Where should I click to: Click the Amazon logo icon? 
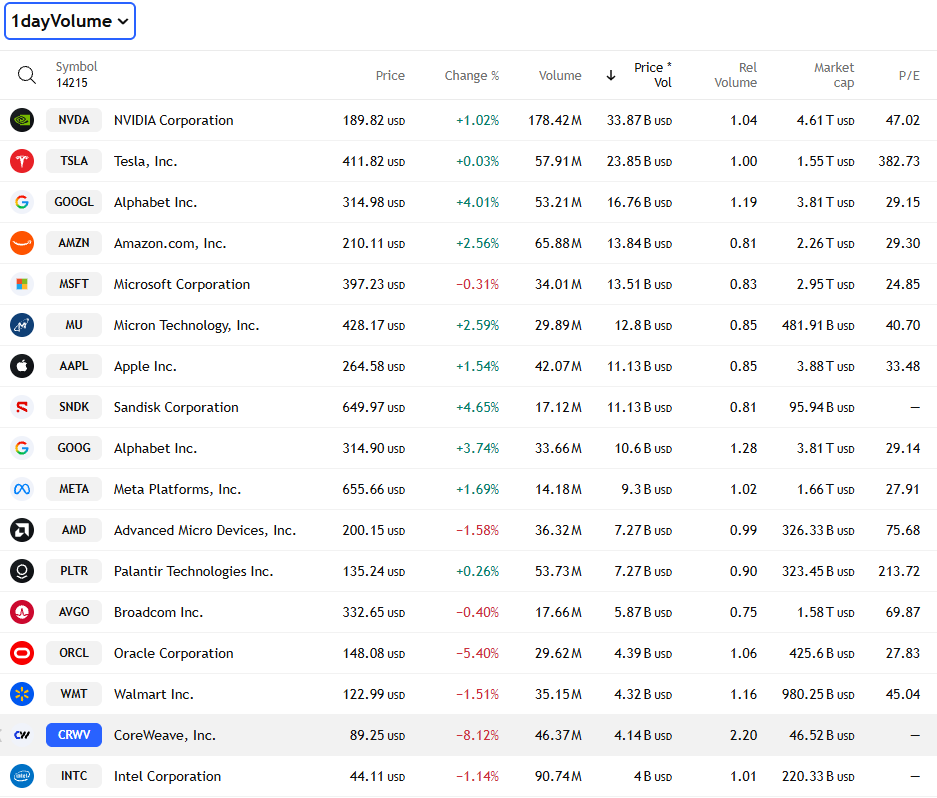pos(22,243)
